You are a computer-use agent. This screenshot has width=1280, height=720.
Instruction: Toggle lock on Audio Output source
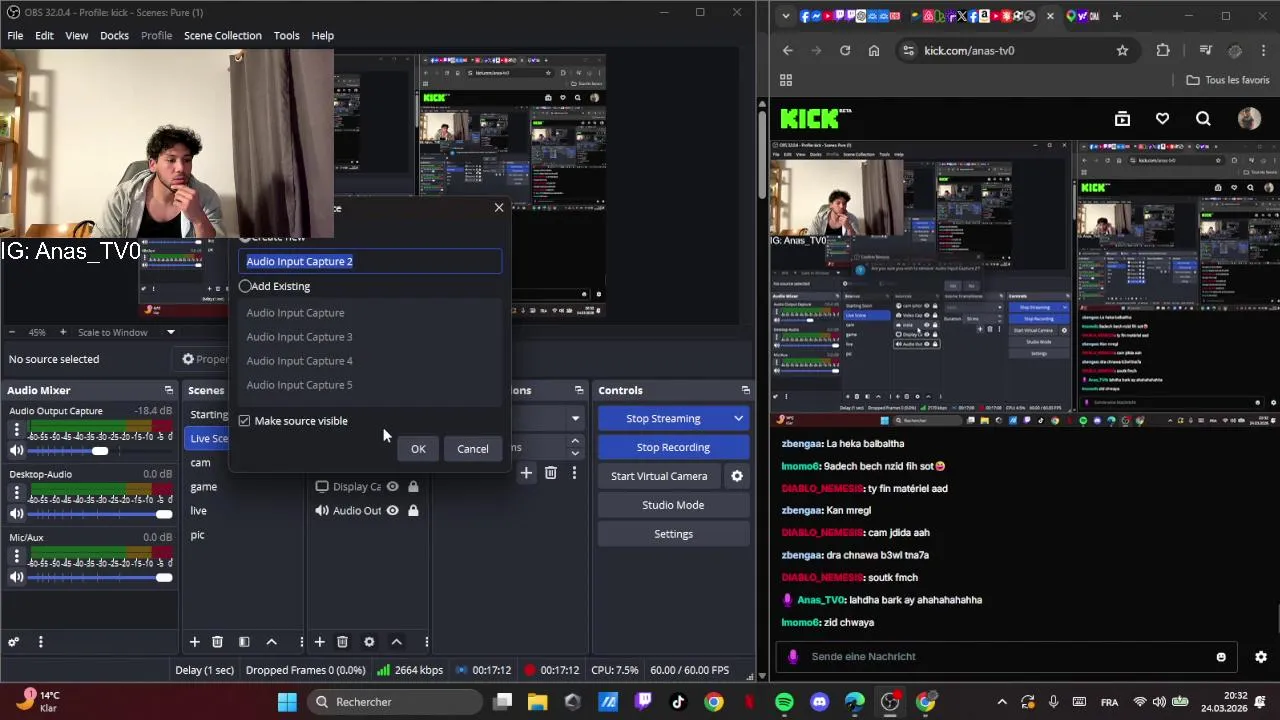click(x=413, y=511)
